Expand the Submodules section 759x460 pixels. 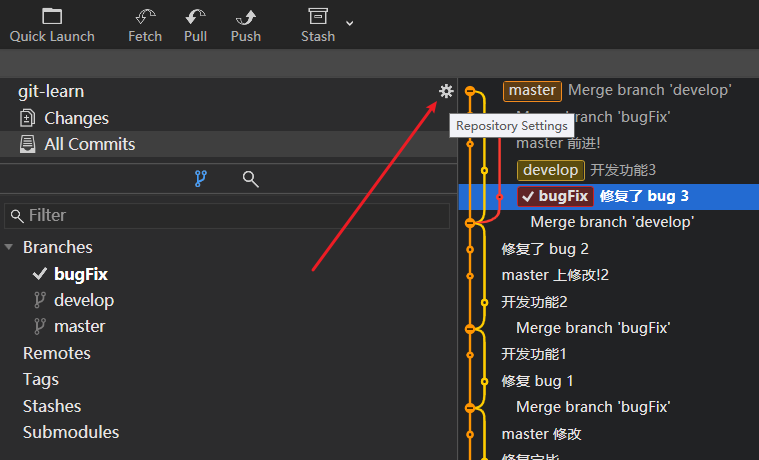tap(70, 432)
